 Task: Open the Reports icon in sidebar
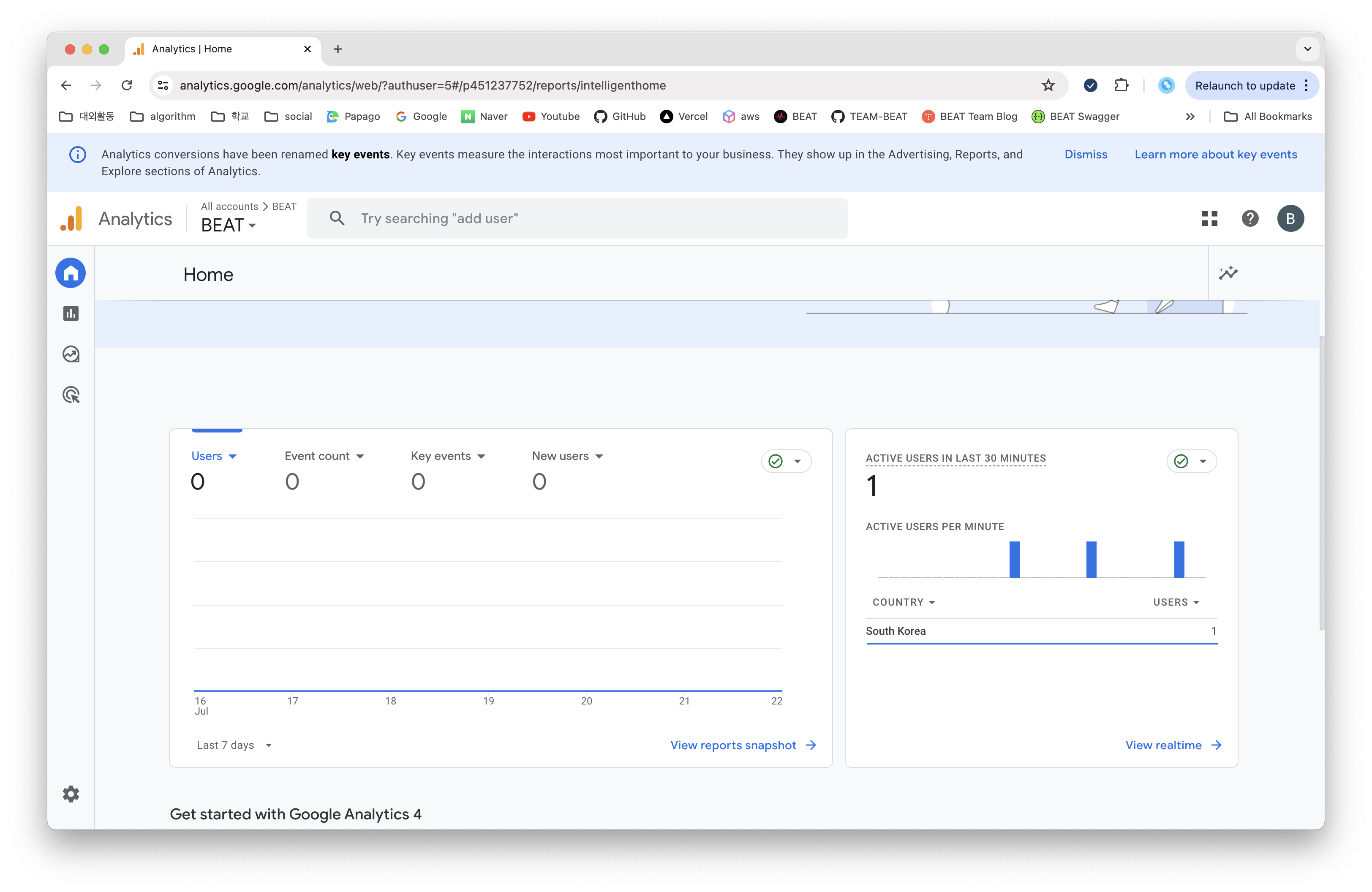click(x=71, y=313)
